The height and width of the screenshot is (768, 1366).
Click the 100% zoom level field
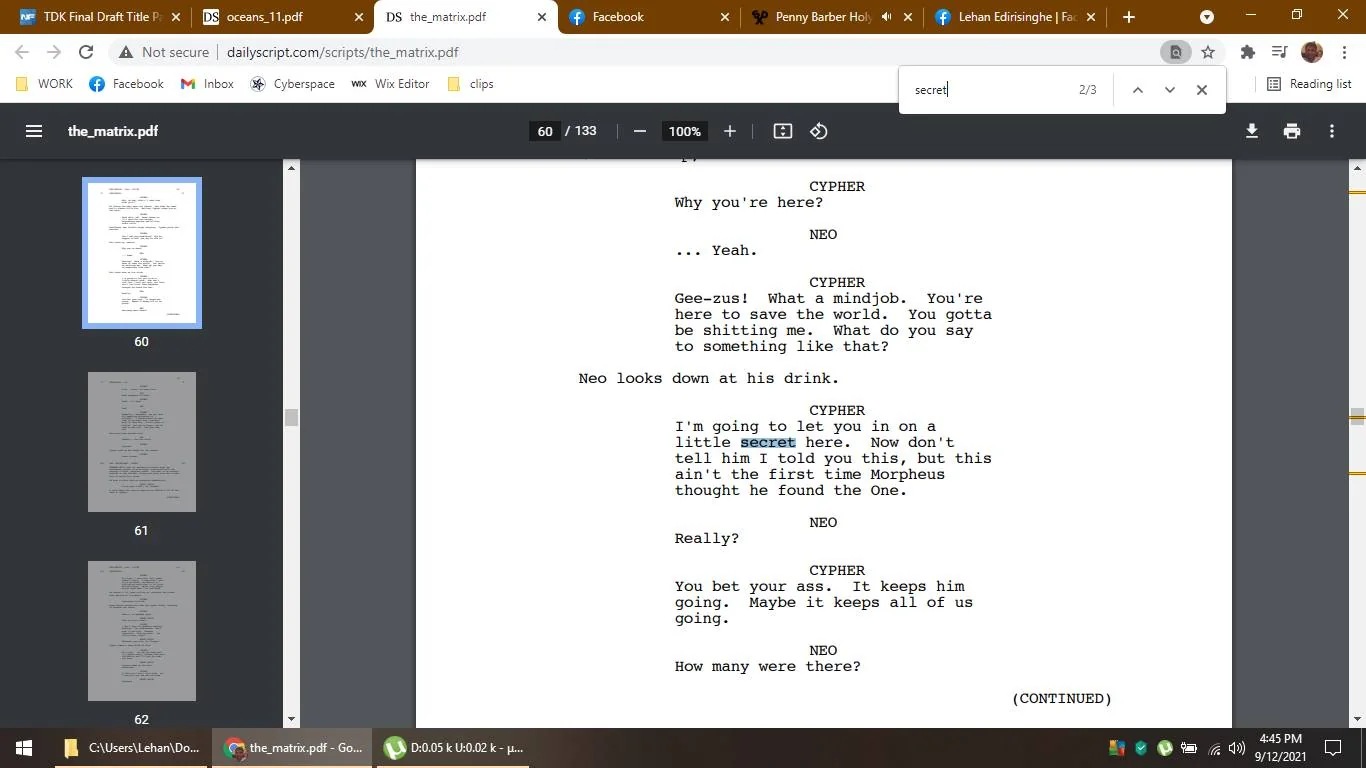(x=685, y=131)
